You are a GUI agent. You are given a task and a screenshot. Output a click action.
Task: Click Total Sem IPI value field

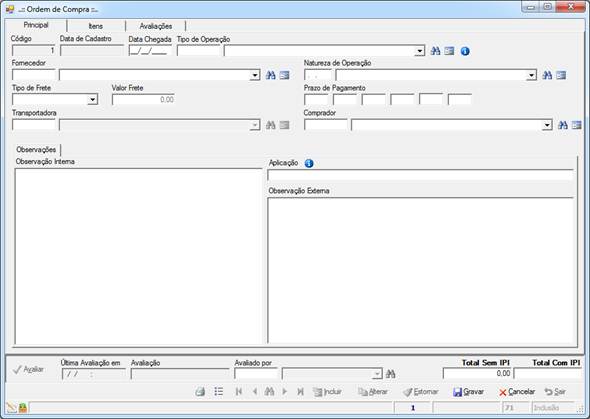pos(477,373)
